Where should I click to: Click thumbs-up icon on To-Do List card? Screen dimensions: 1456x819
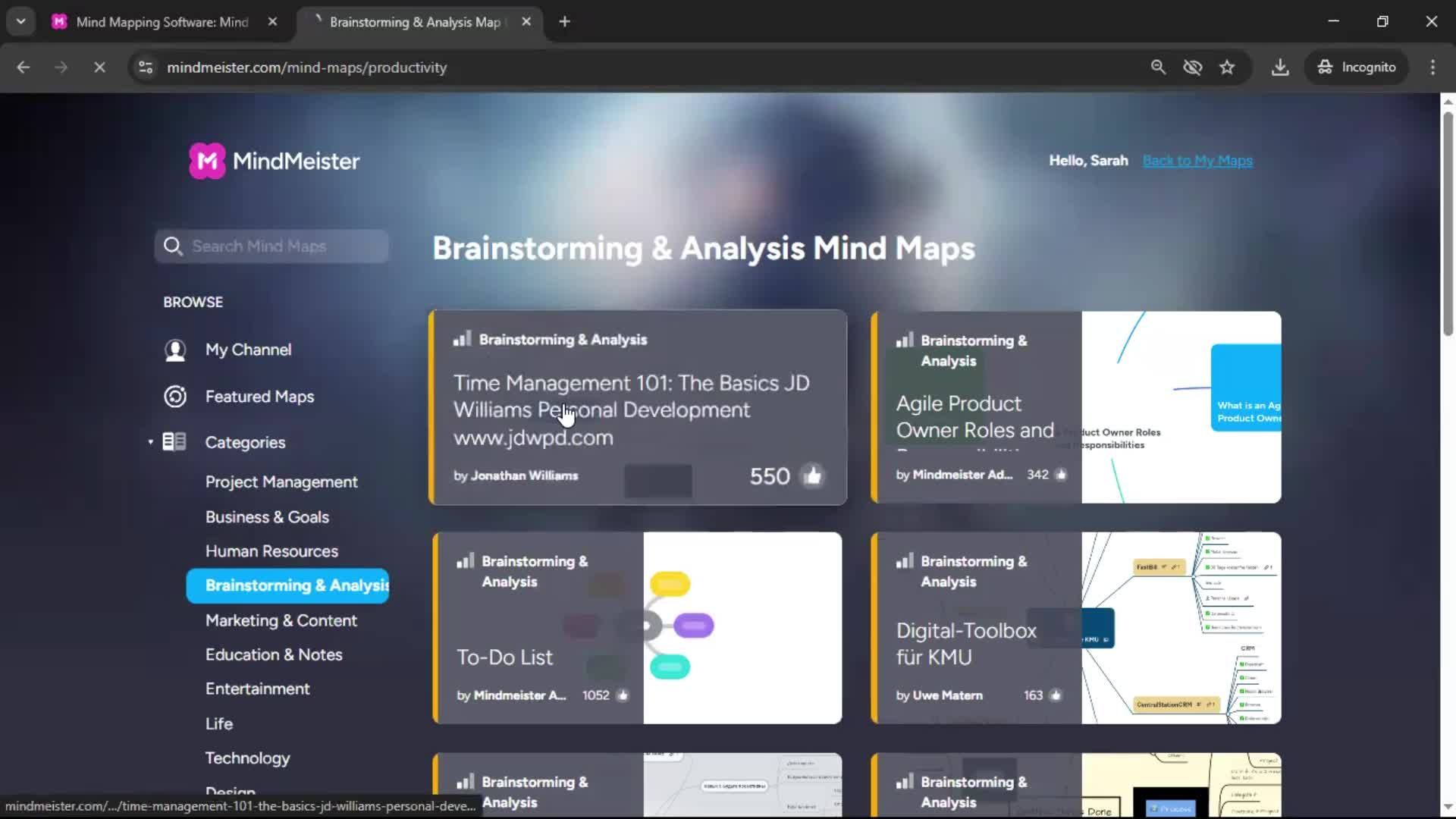623,695
